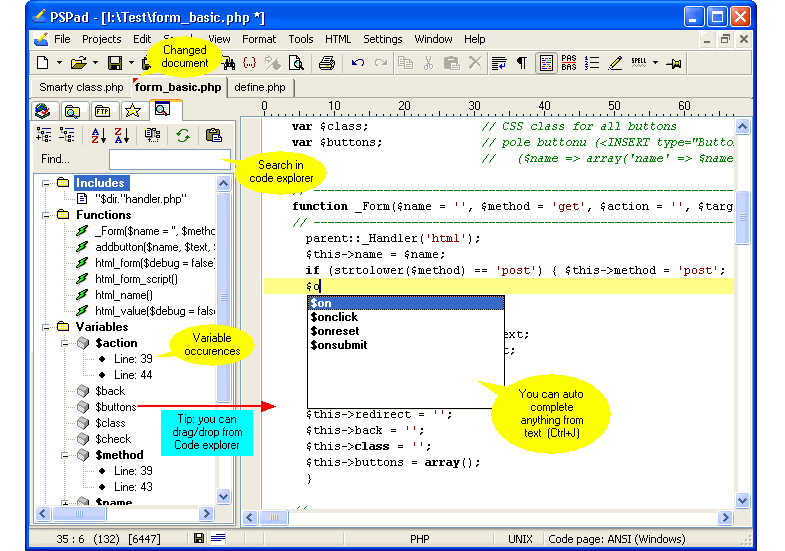Toggle line numbers icon

coord(592,63)
